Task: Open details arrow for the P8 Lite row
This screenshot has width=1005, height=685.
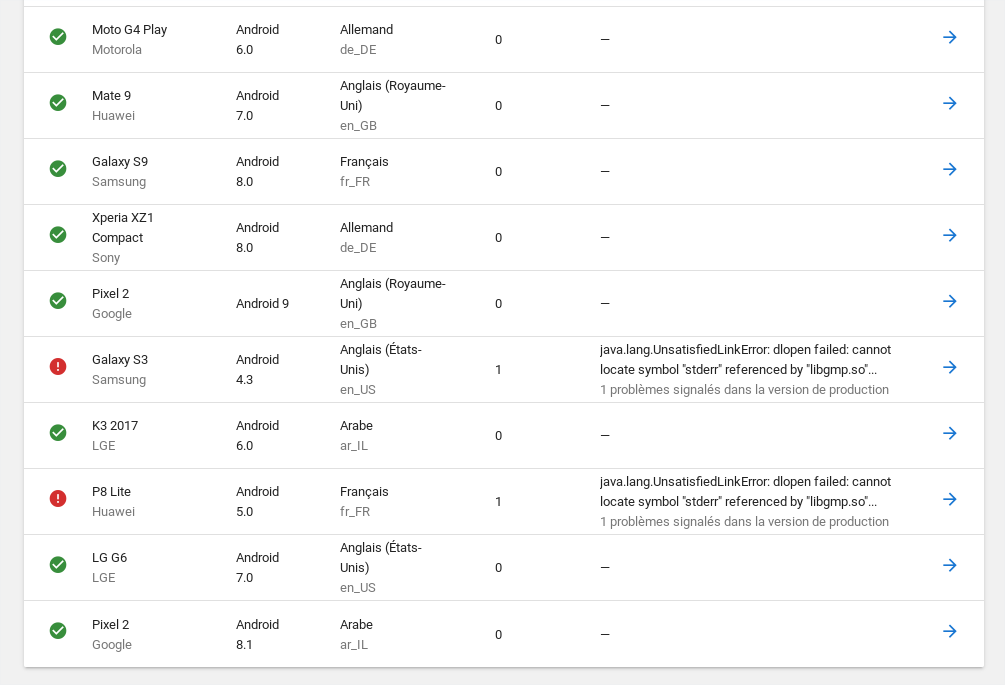Action: 949,499
